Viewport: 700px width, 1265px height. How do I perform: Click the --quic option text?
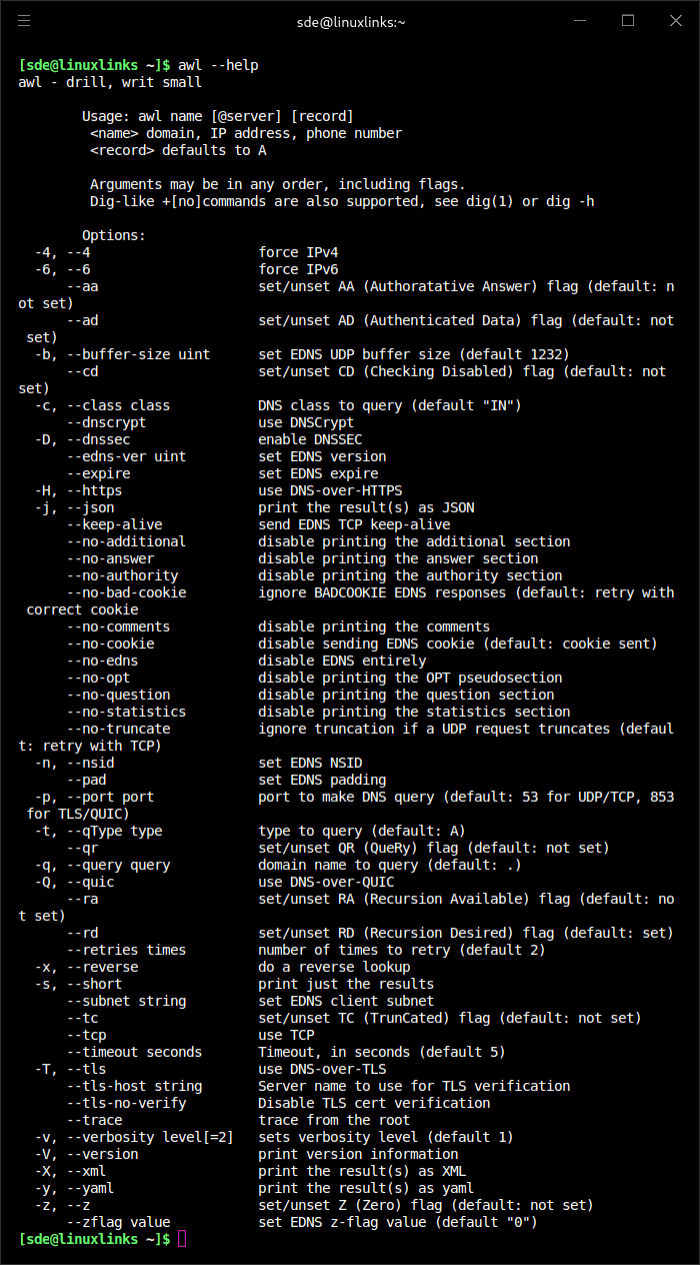coord(90,882)
